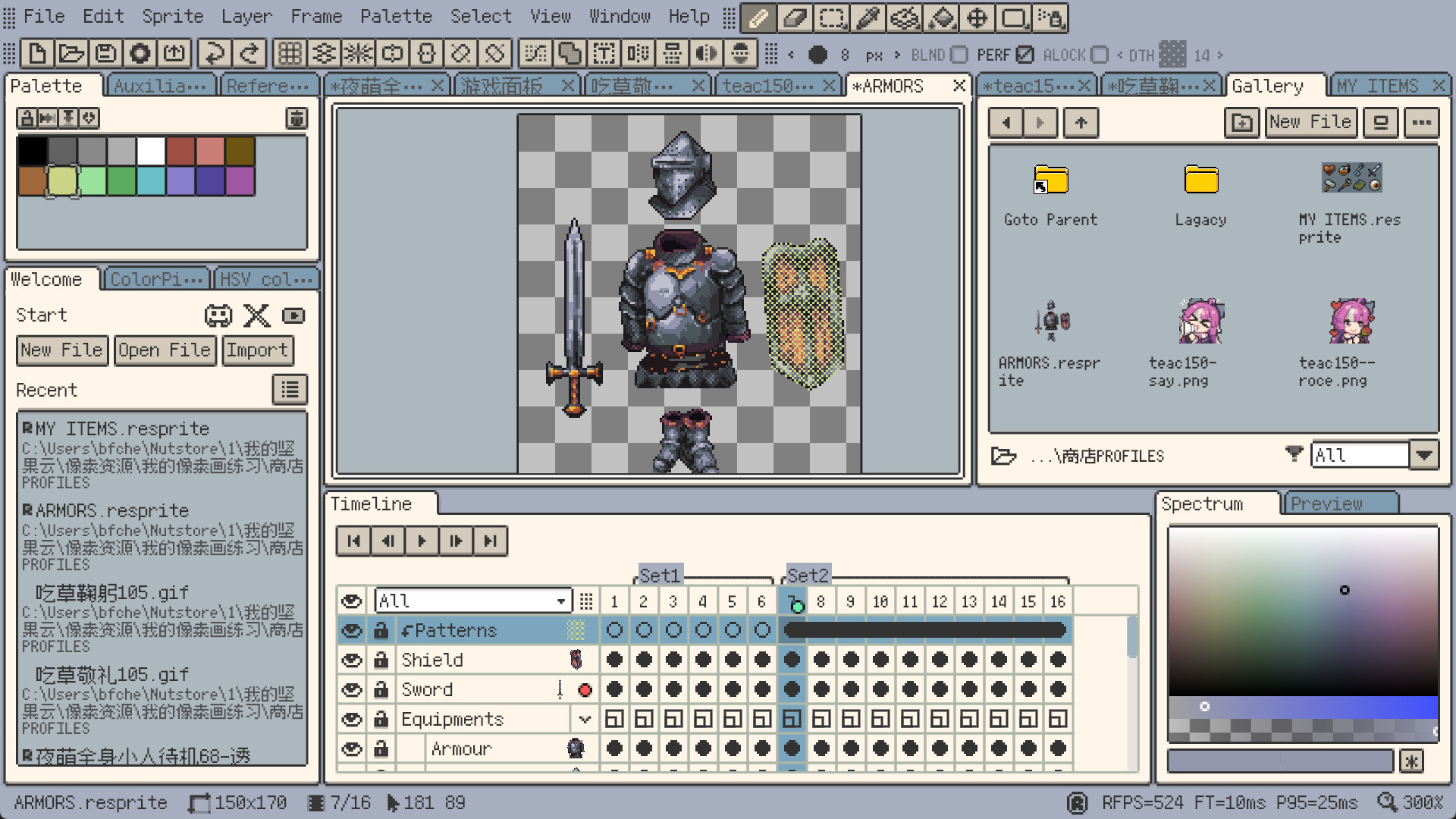
Task: Toggle the BLND checkbox on
Action: pos(959,55)
